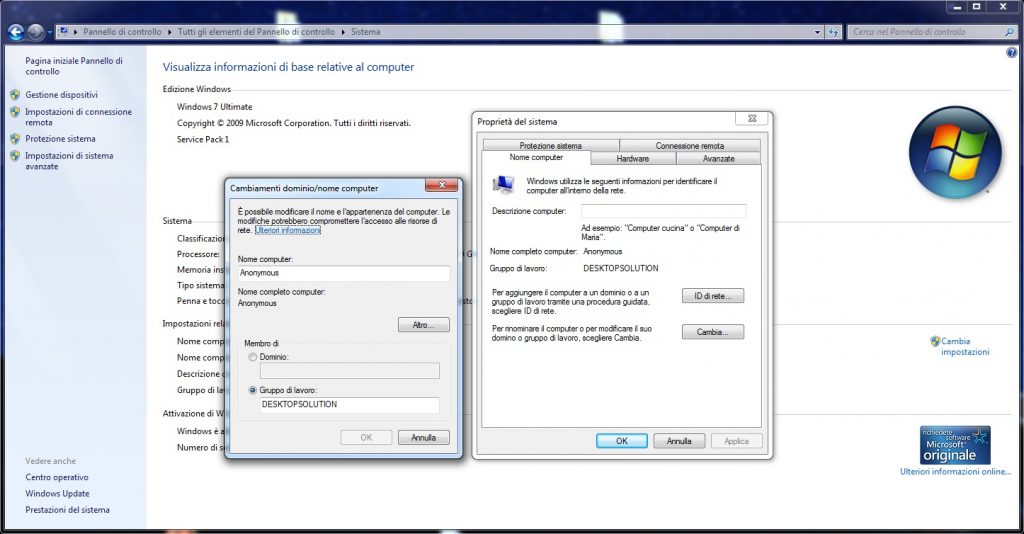Click shield icon beside Impostazioni di connessione remota
This screenshot has height=534, width=1024.
point(15,112)
